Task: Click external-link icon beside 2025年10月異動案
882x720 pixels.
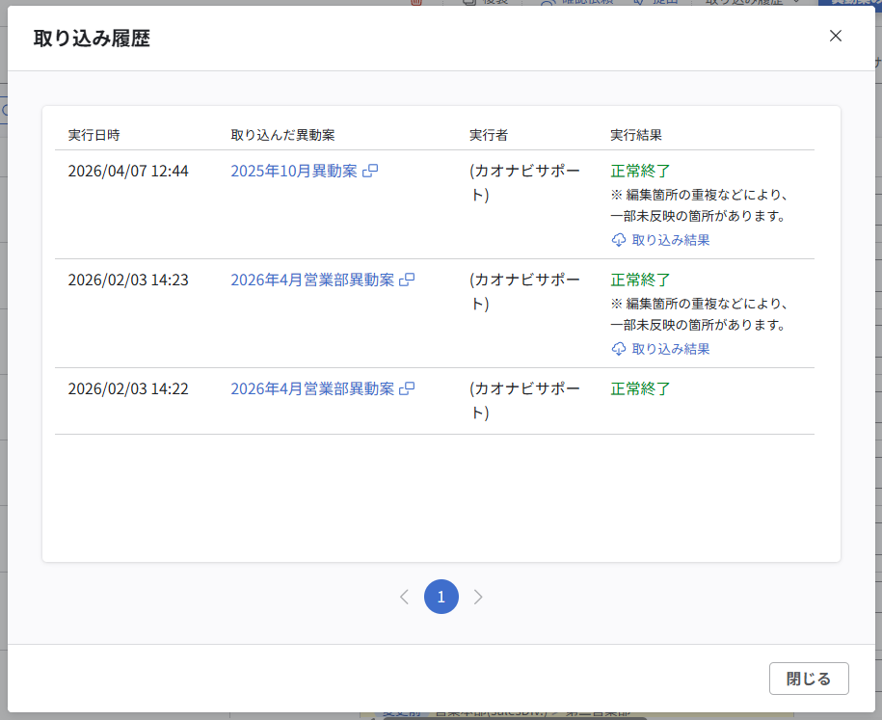Action: [370, 171]
